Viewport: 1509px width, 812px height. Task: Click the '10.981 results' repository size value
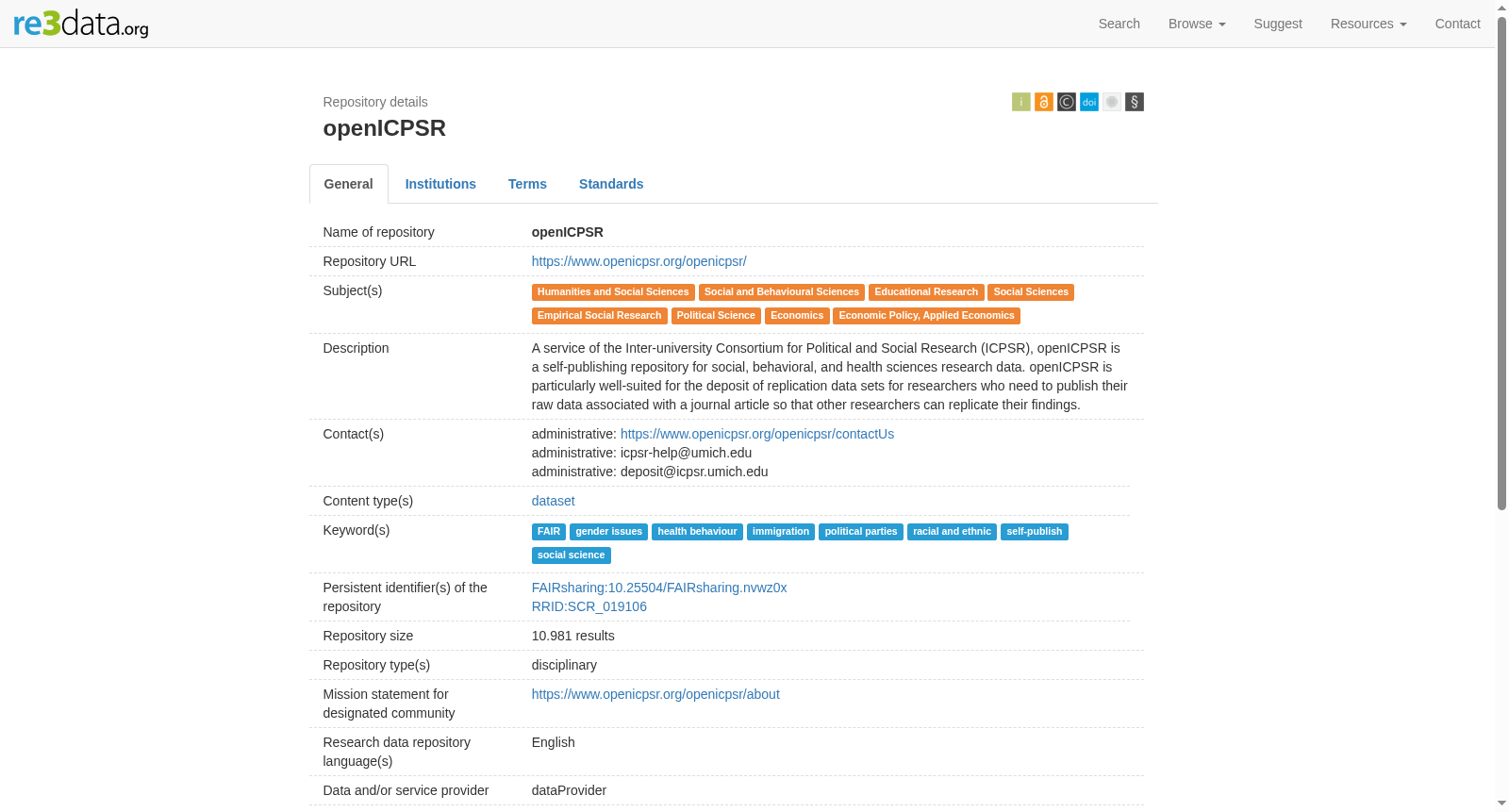[x=573, y=636]
